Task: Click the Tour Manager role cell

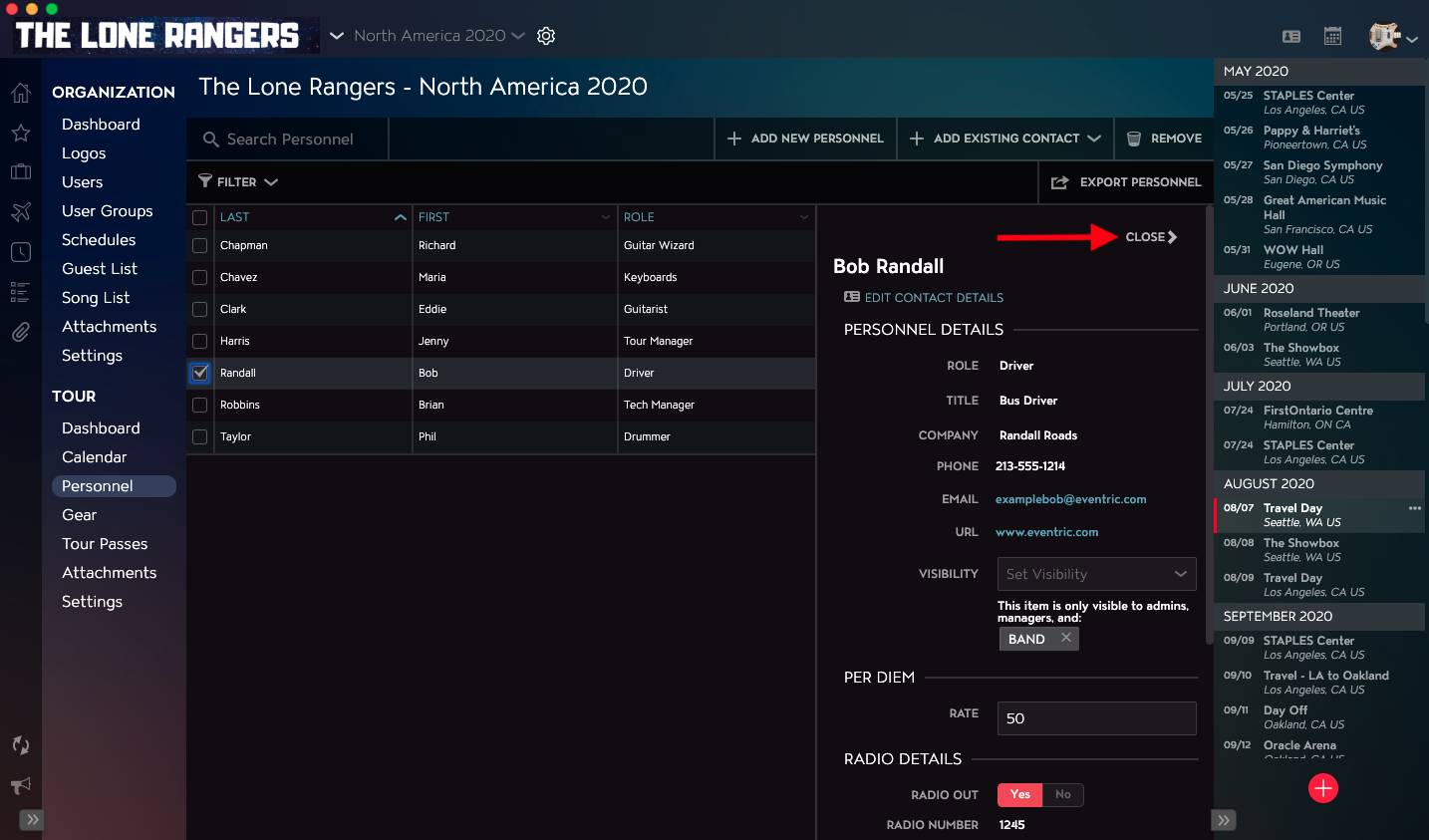Action: click(x=716, y=341)
